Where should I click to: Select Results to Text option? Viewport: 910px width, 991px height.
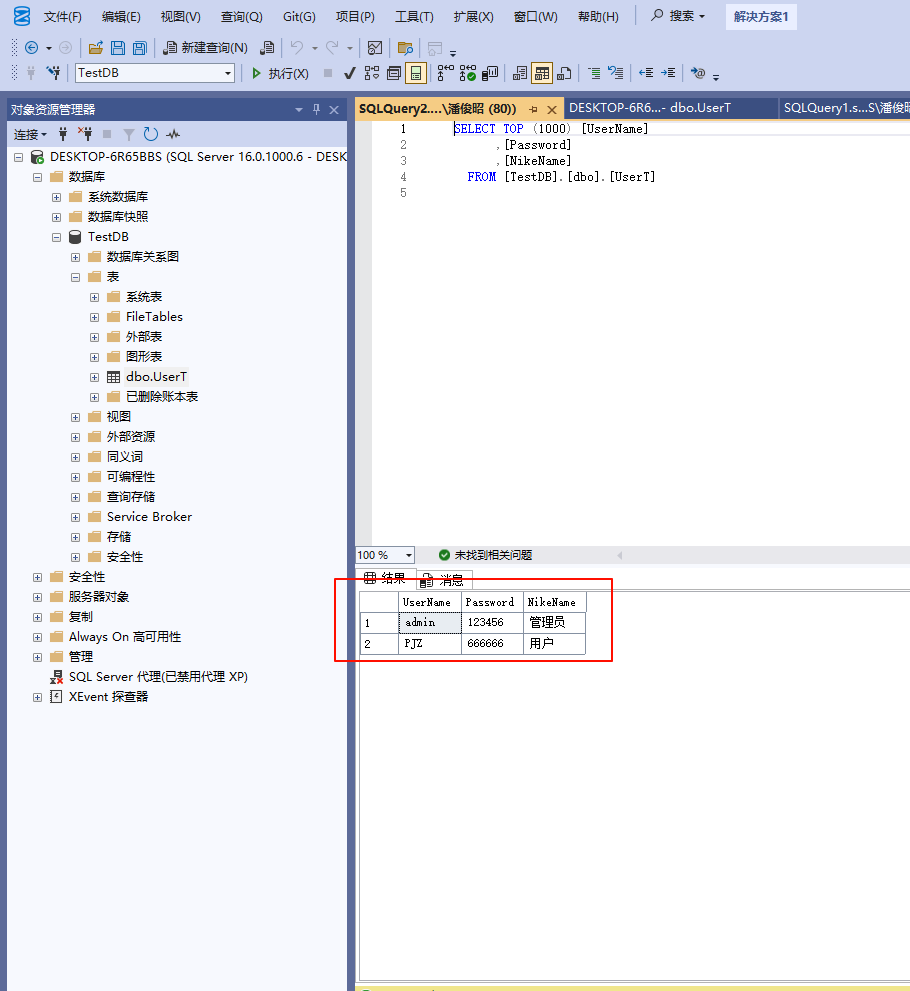click(x=520, y=73)
